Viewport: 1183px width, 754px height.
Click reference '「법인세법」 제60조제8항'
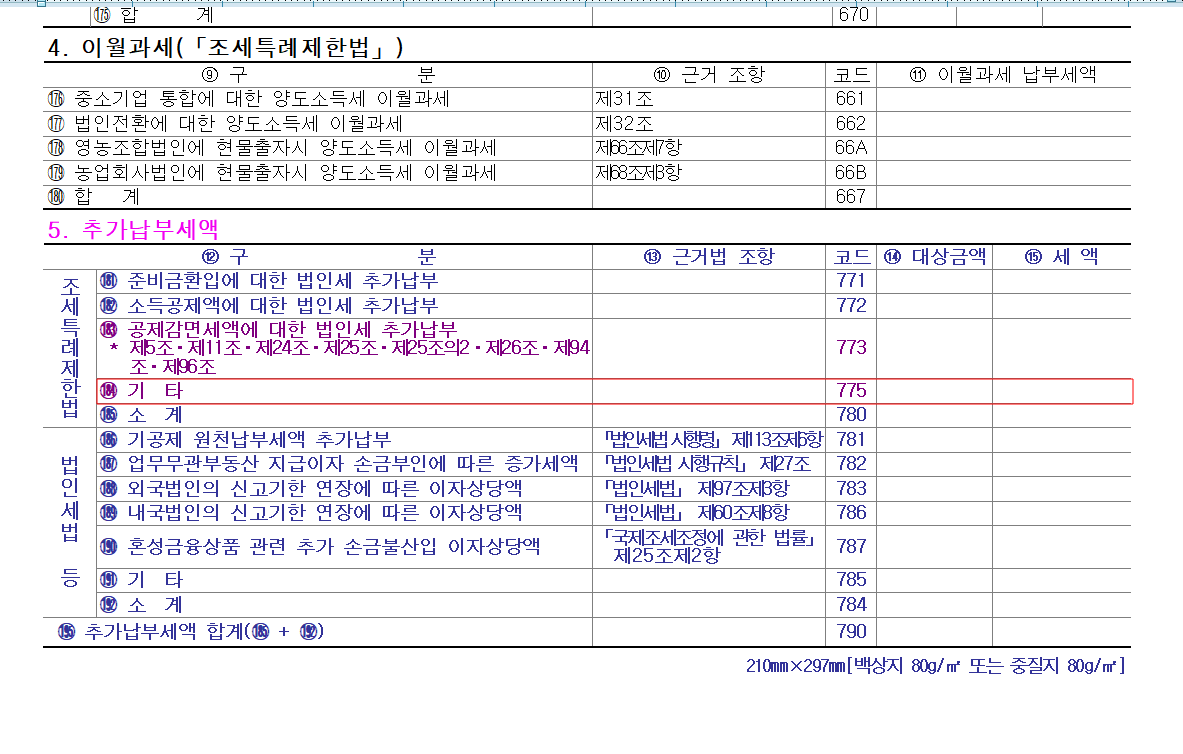(697, 513)
